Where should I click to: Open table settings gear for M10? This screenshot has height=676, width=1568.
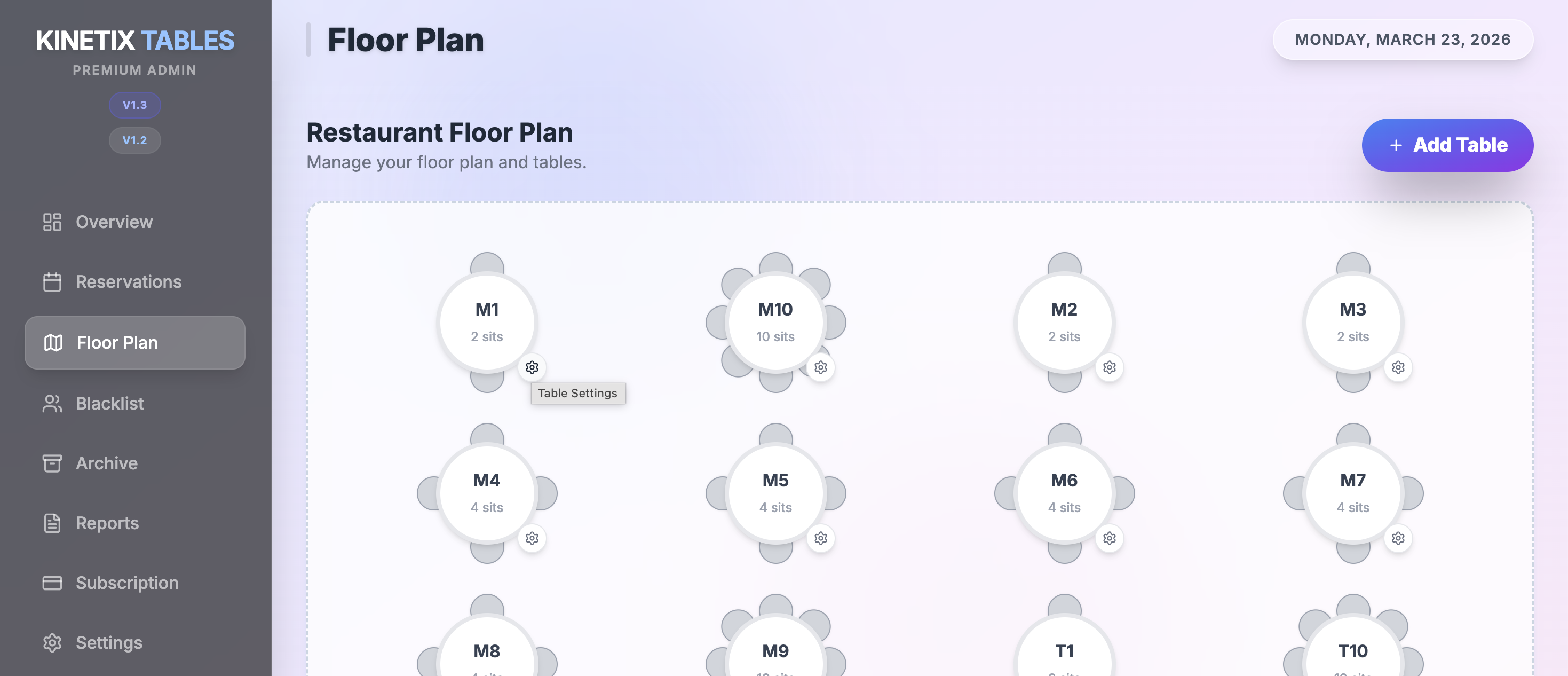point(820,367)
